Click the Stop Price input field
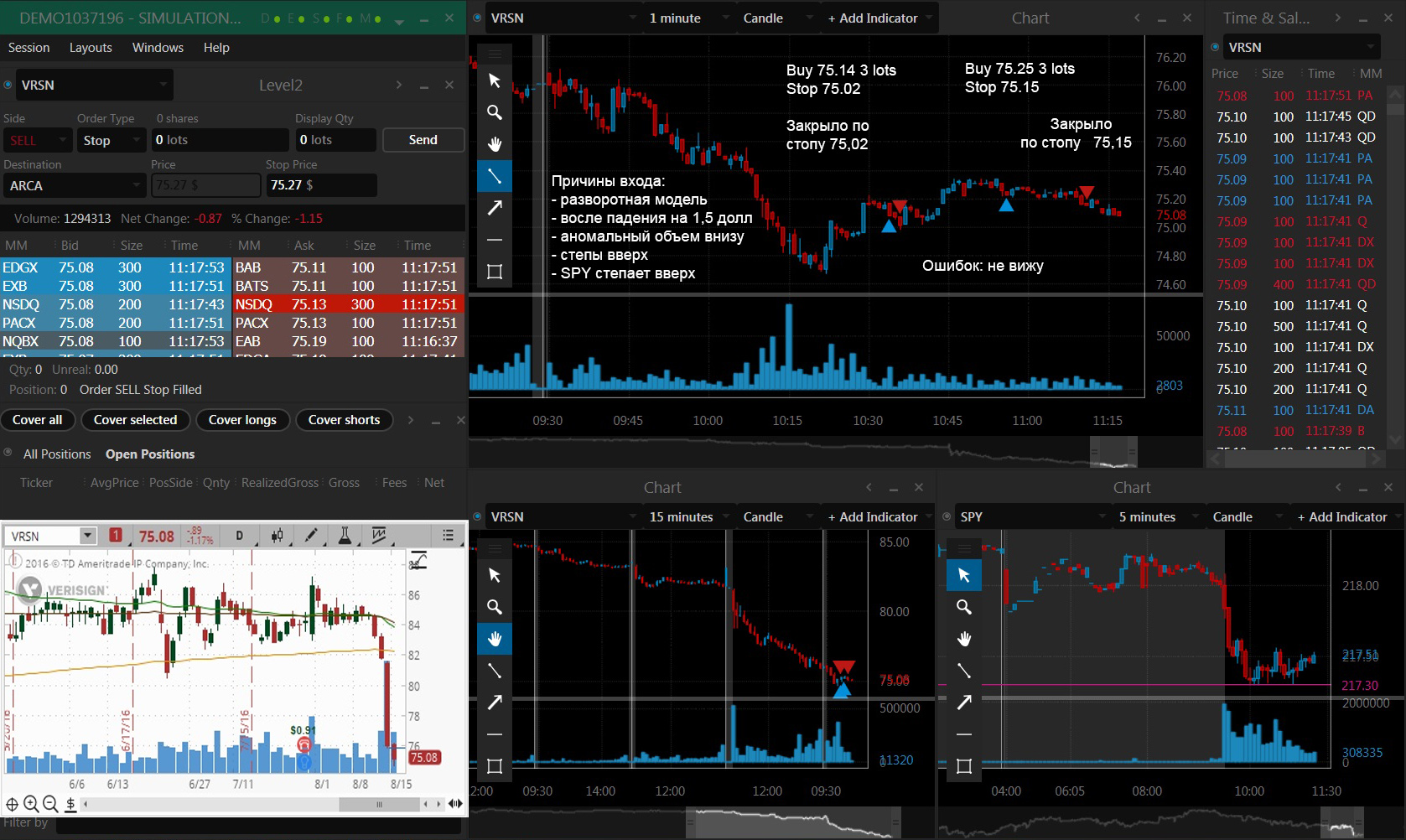The image size is (1406, 840). [321, 185]
